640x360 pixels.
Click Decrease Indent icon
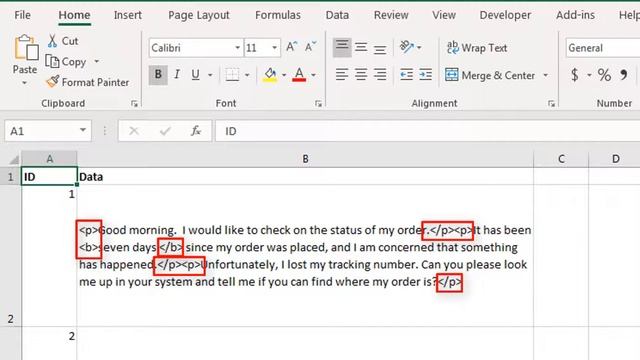pyautogui.click(x=406, y=75)
